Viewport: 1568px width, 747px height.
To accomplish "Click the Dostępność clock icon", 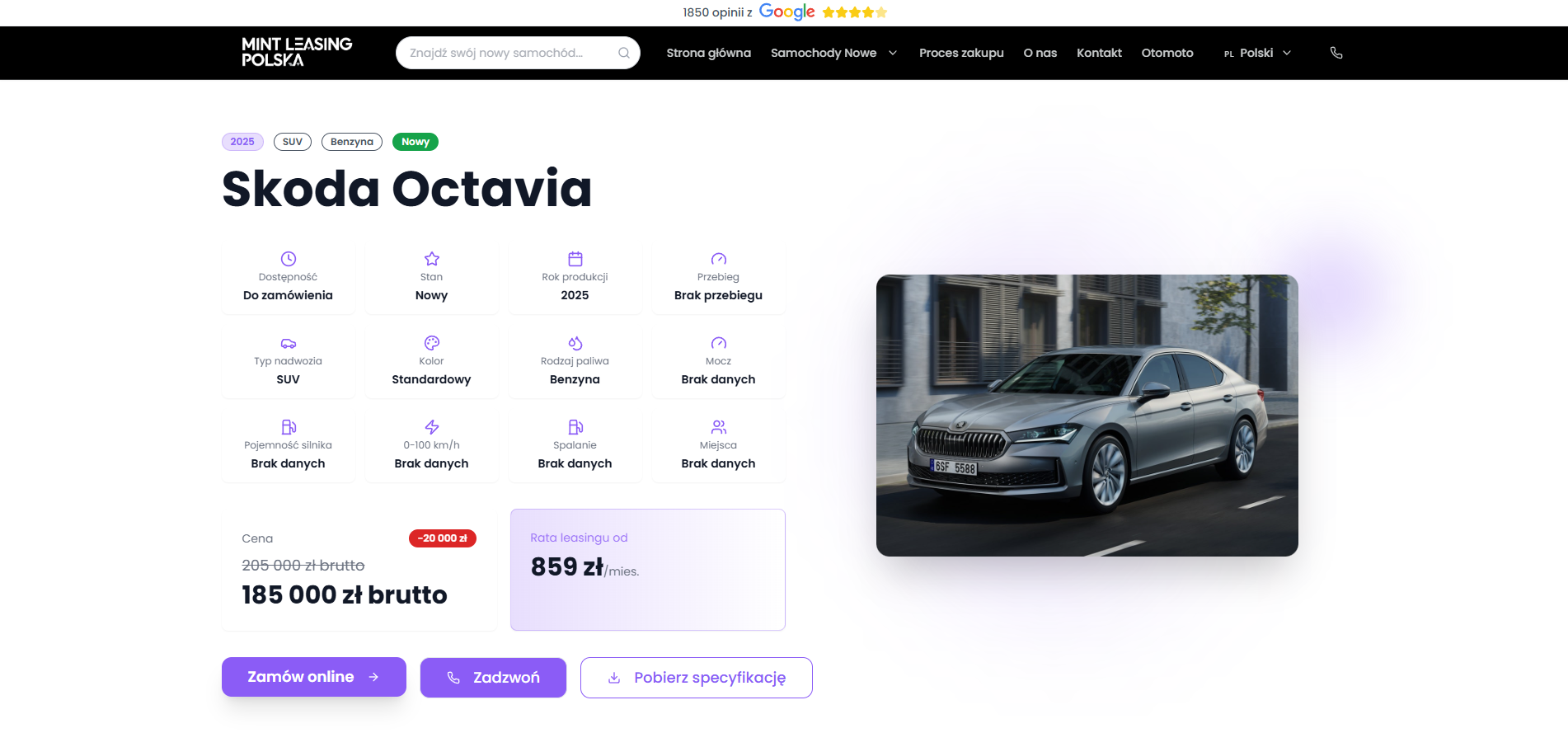I will (x=288, y=259).
